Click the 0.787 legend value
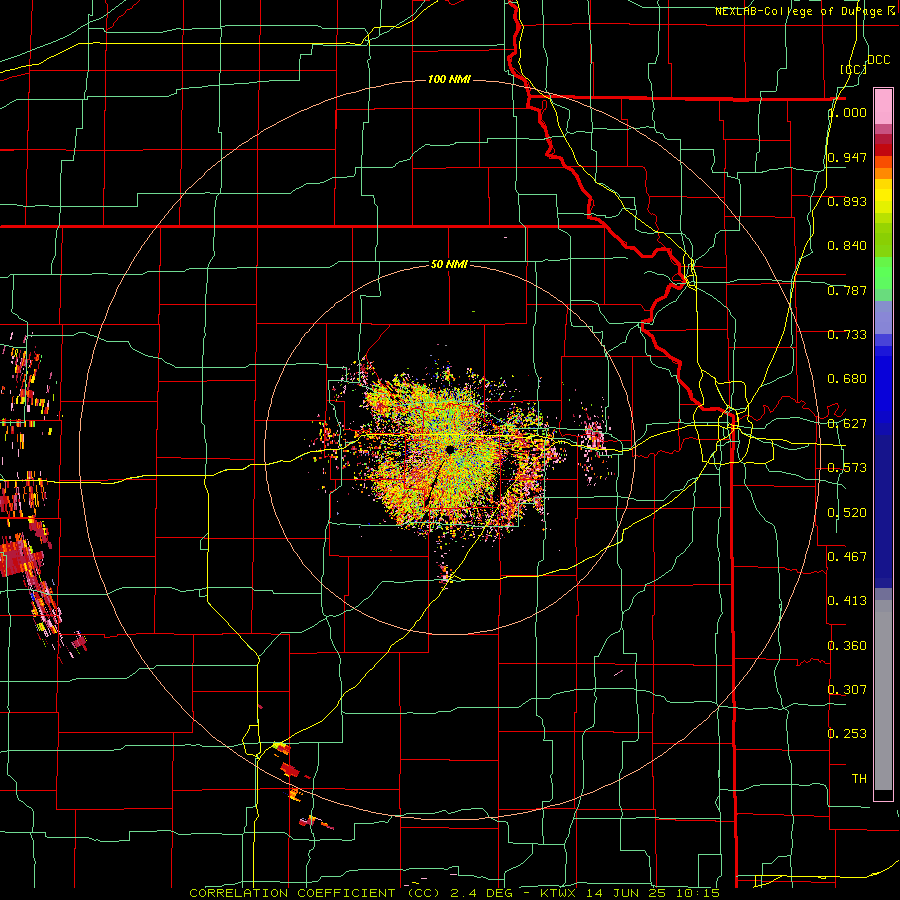This screenshot has width=900, height=900. tap(847, 290)
